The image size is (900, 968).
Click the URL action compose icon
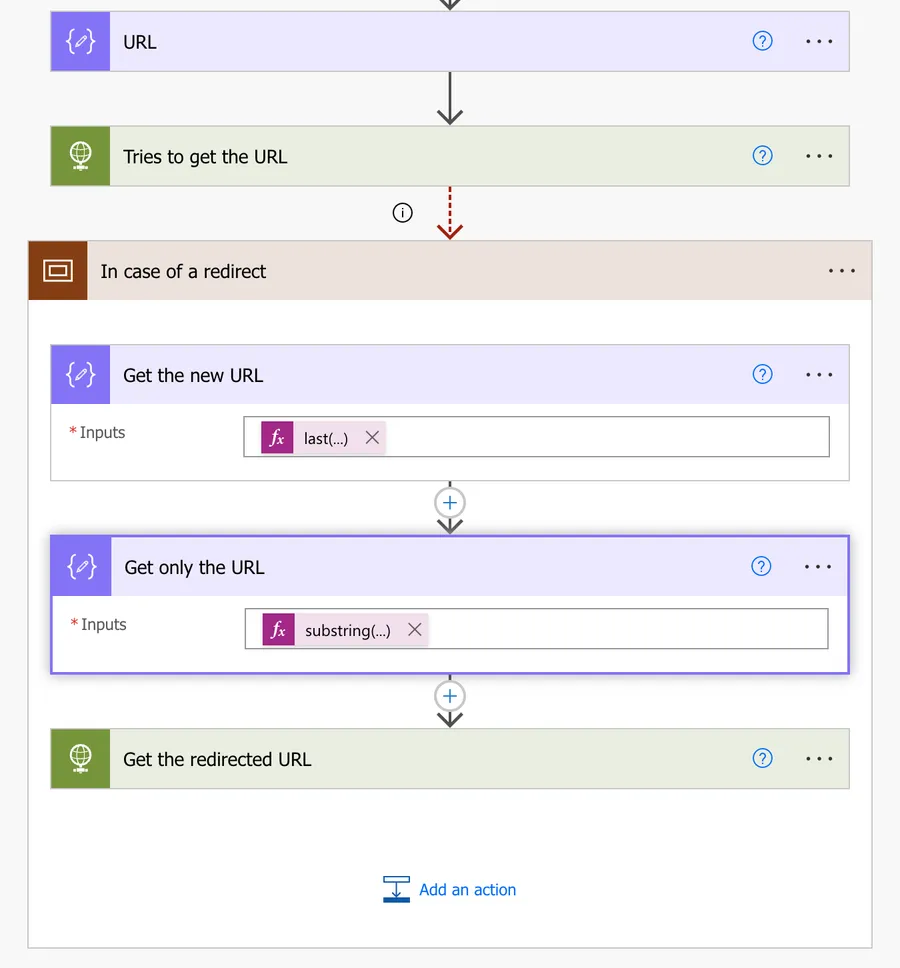(x=80, y=42)
